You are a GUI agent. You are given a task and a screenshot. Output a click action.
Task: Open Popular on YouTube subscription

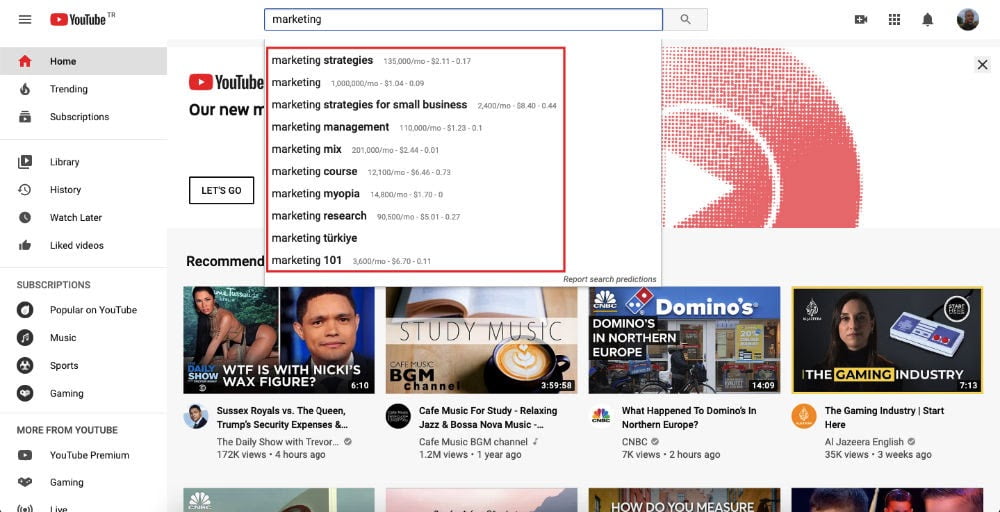(84, 310)
